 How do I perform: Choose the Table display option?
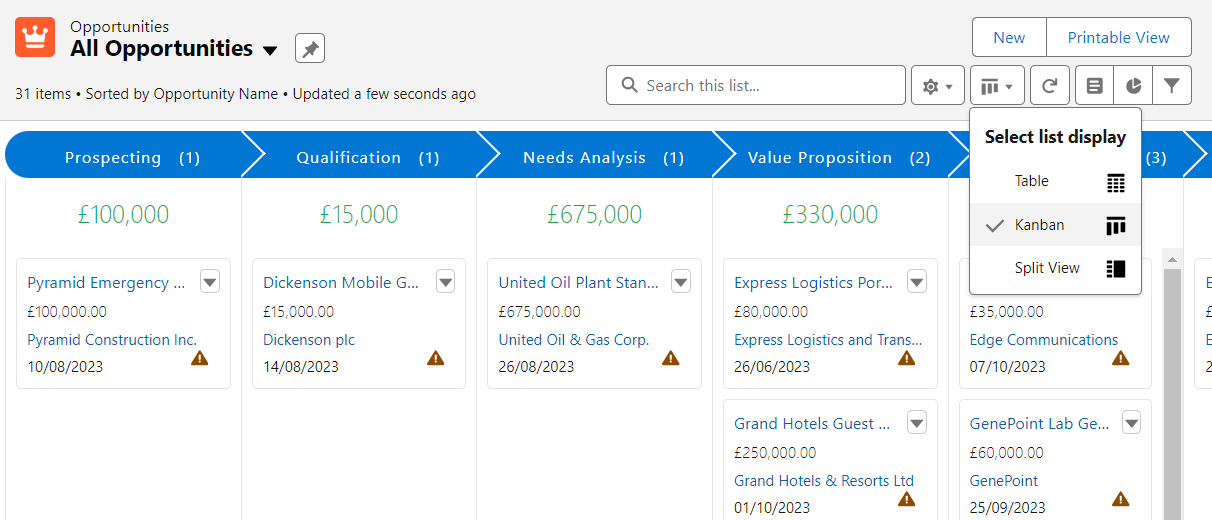tap(1055, 182)
